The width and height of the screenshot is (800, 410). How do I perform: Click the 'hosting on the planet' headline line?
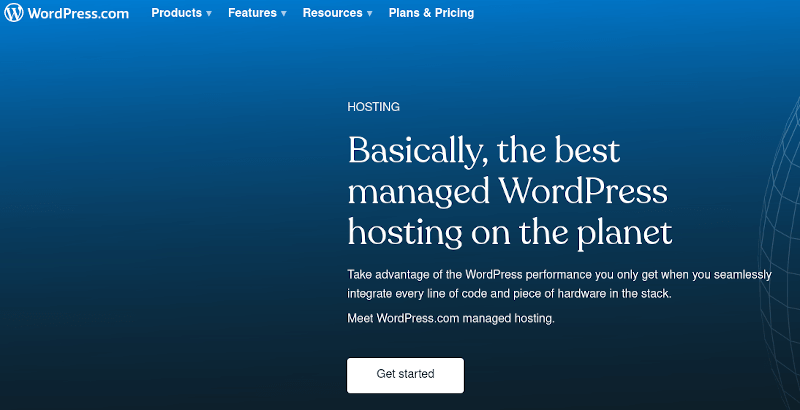pos(510,234)
